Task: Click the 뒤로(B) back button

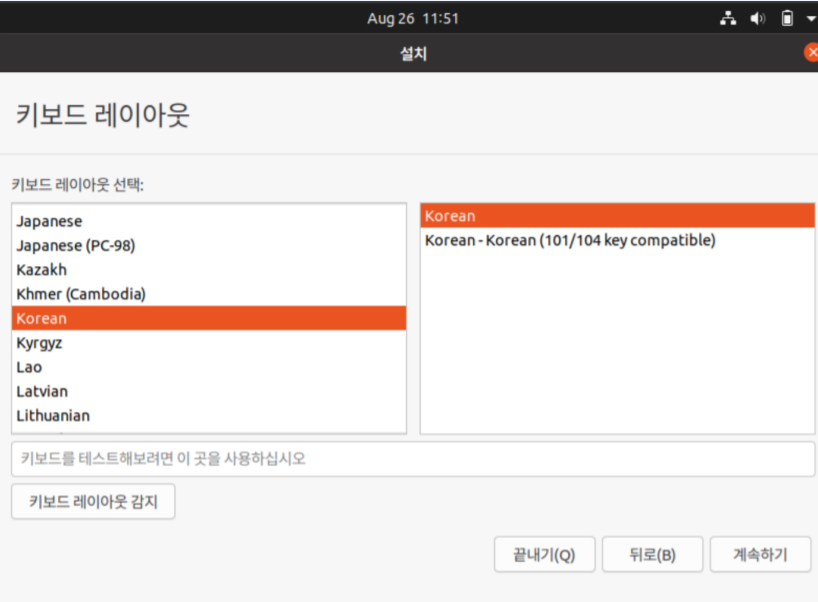Action: [x=652, y=554]
